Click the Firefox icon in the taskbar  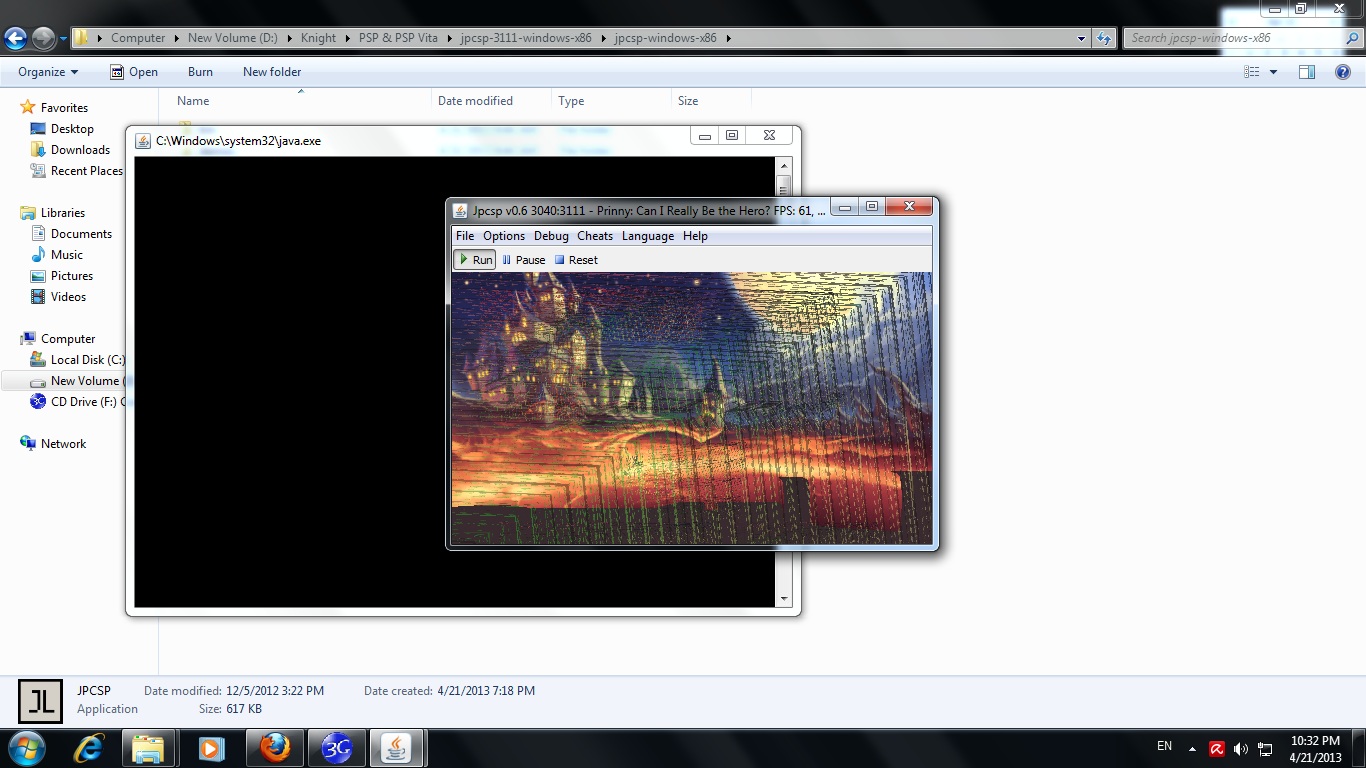pyautogui.click(x=274, y=748)
